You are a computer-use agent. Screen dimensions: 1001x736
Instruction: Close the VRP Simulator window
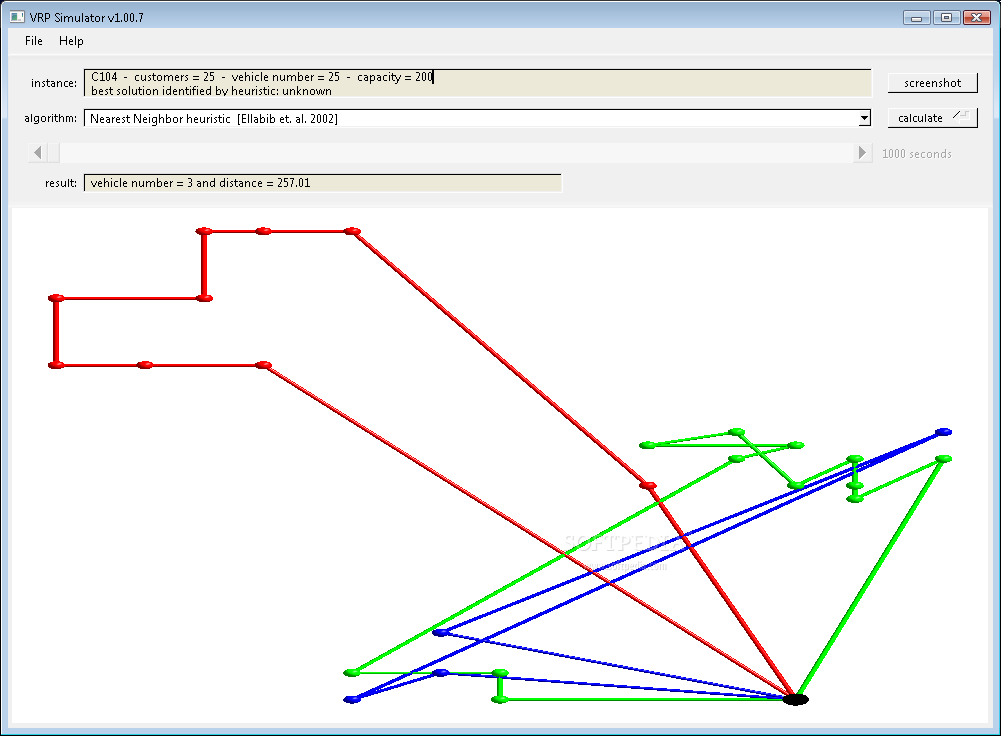(x=976, y=18)
